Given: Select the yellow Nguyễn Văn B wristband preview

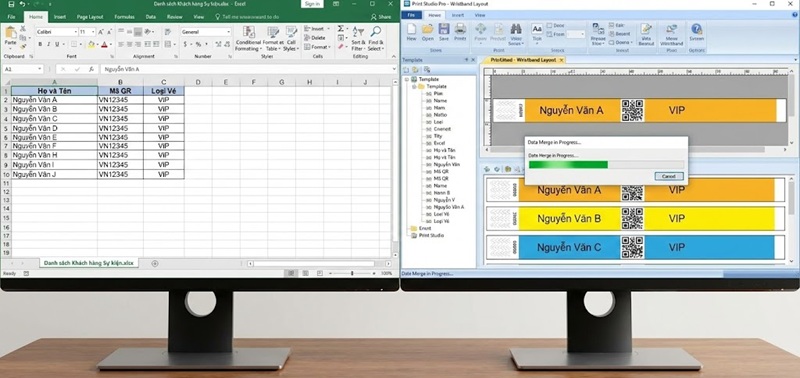Looking at the screenshot, I should [635, 218].
